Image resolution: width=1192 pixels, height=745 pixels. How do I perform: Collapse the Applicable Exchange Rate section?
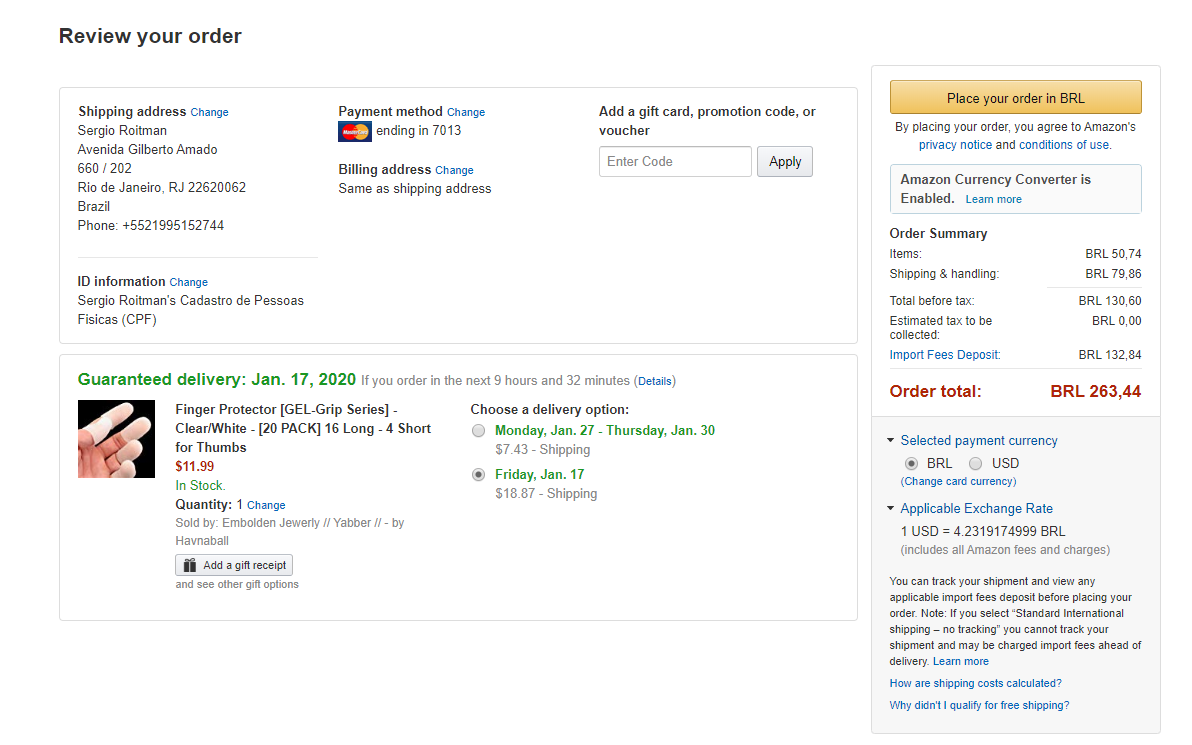891,509
